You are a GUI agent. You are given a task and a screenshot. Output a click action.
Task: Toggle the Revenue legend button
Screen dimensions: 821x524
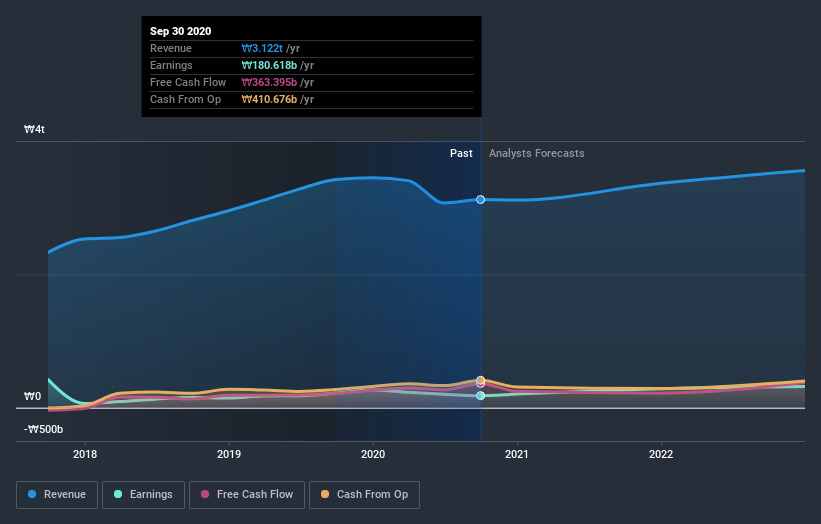tap(57, 495)
